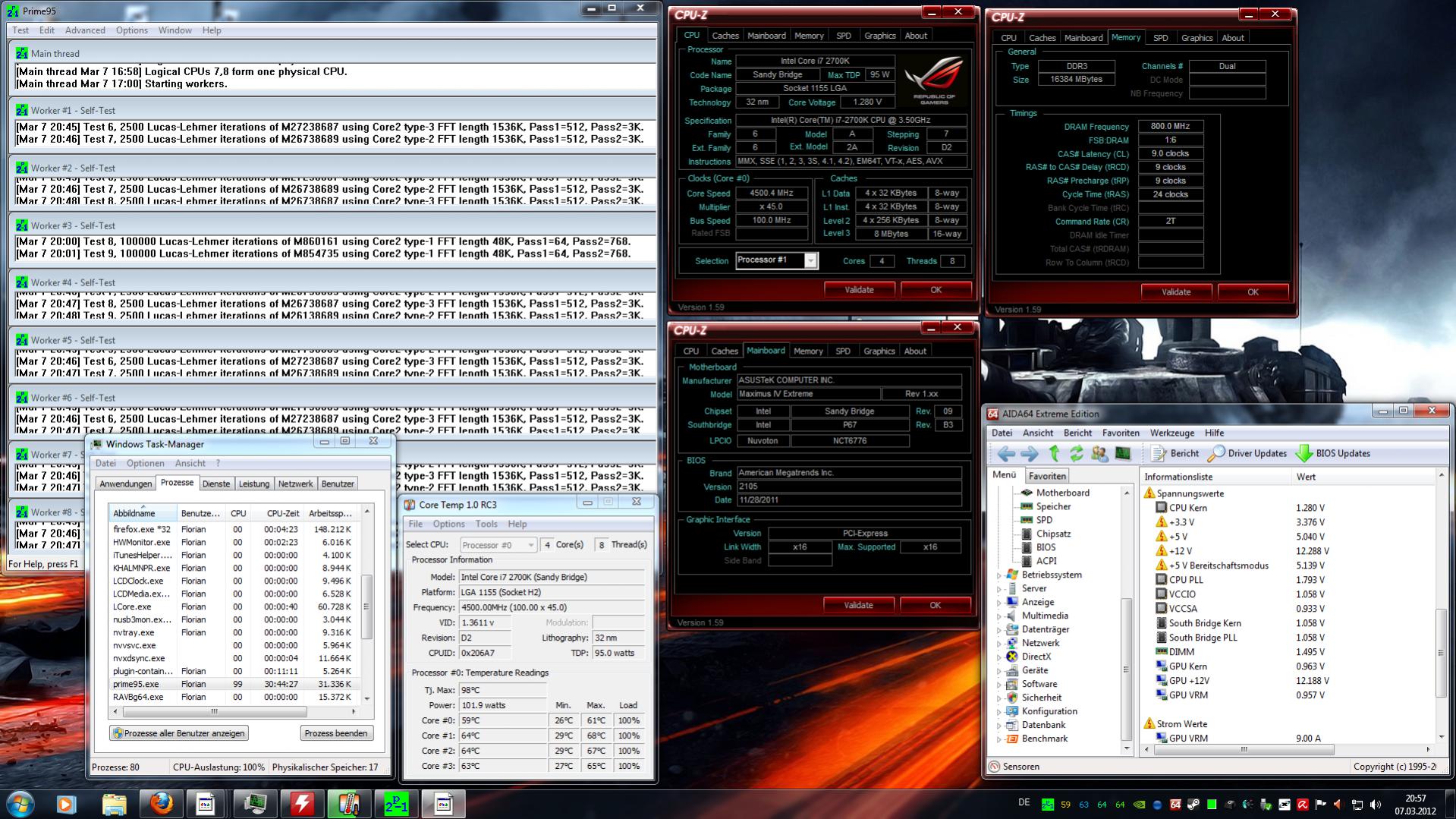Open Tools menu in Core Temp
The image size is (1456, 819).
pos(486,524)
